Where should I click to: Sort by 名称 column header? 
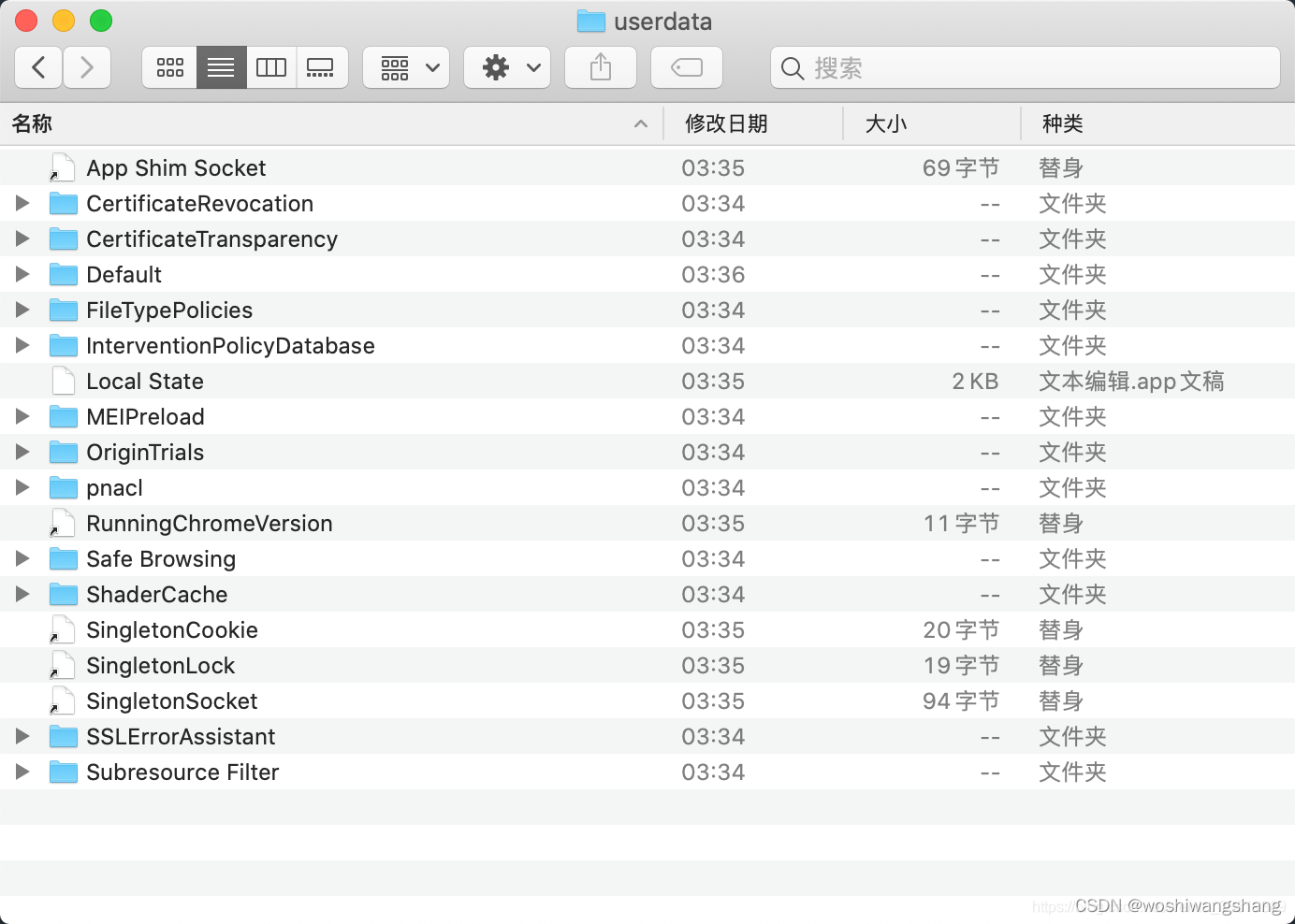point(331,123)
